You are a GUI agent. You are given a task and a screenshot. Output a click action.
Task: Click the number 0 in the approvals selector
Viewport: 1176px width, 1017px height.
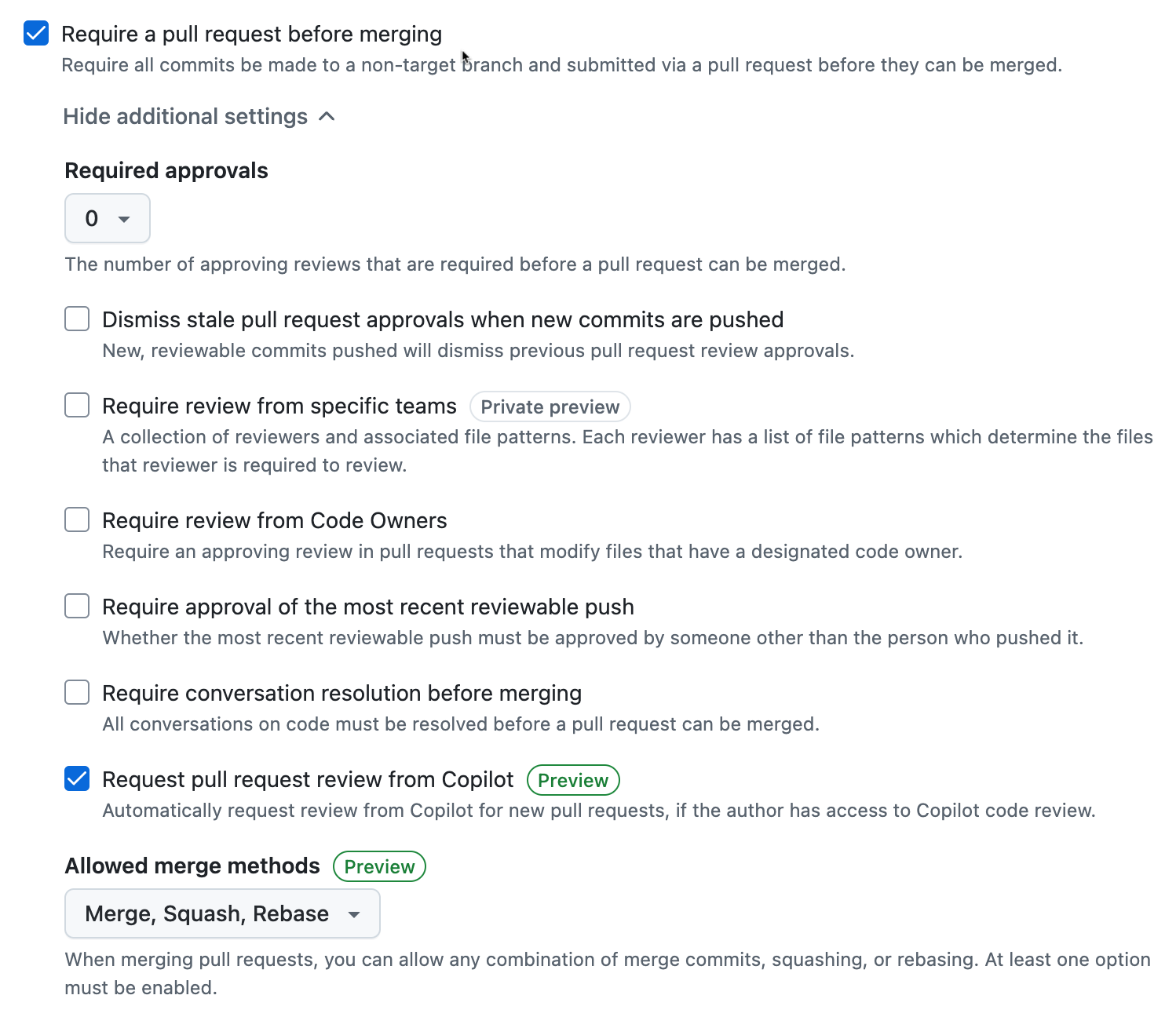pos(92,218)
